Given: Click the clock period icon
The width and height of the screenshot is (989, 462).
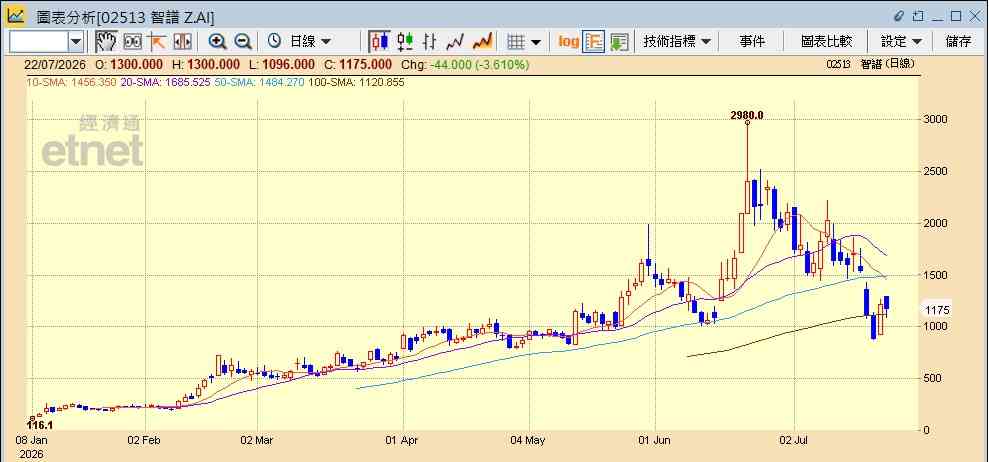Looking at the screenshot, I should [x=274, y=42].
